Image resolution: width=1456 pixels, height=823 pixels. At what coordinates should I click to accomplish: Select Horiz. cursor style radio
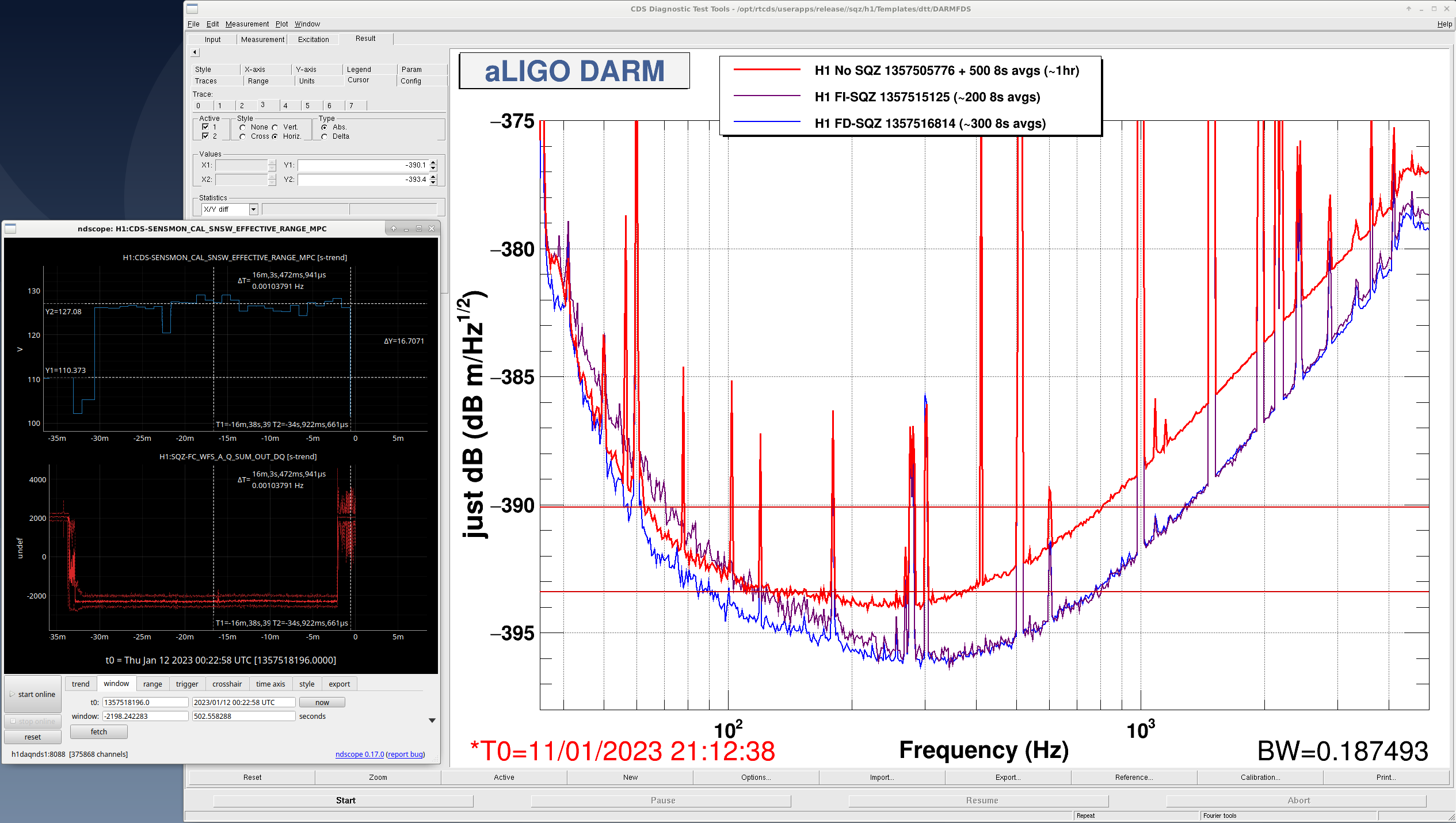click(275, 137)
